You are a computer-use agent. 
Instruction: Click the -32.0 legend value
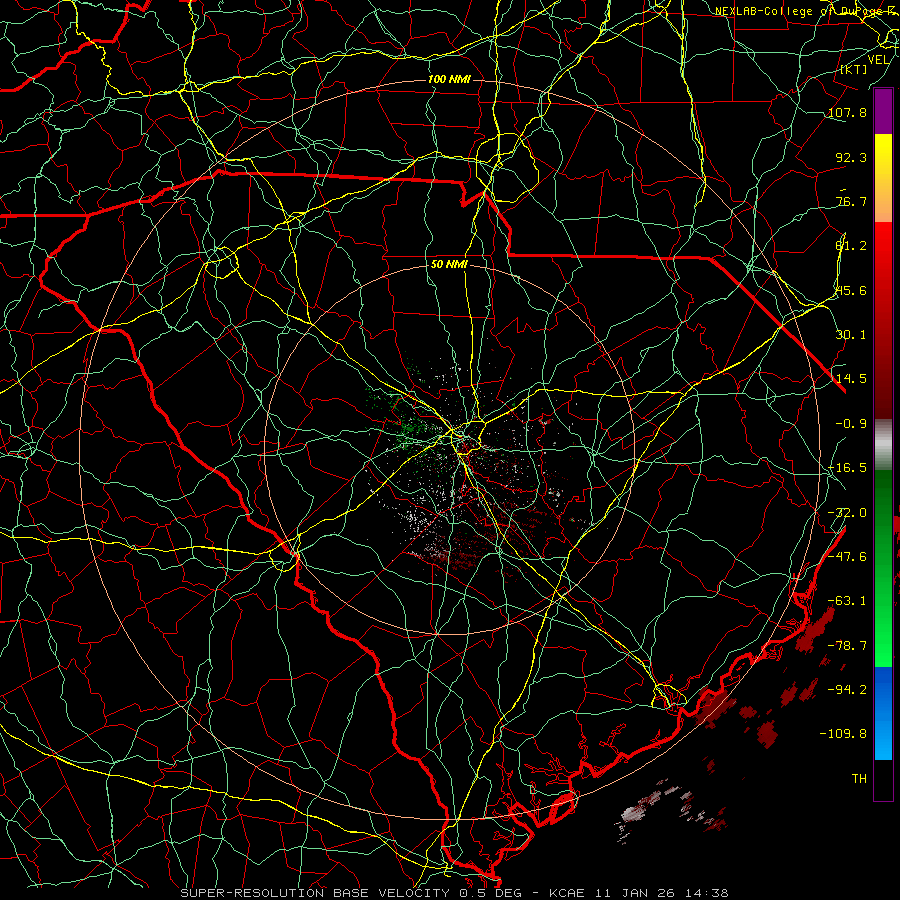tap(847, 513)
